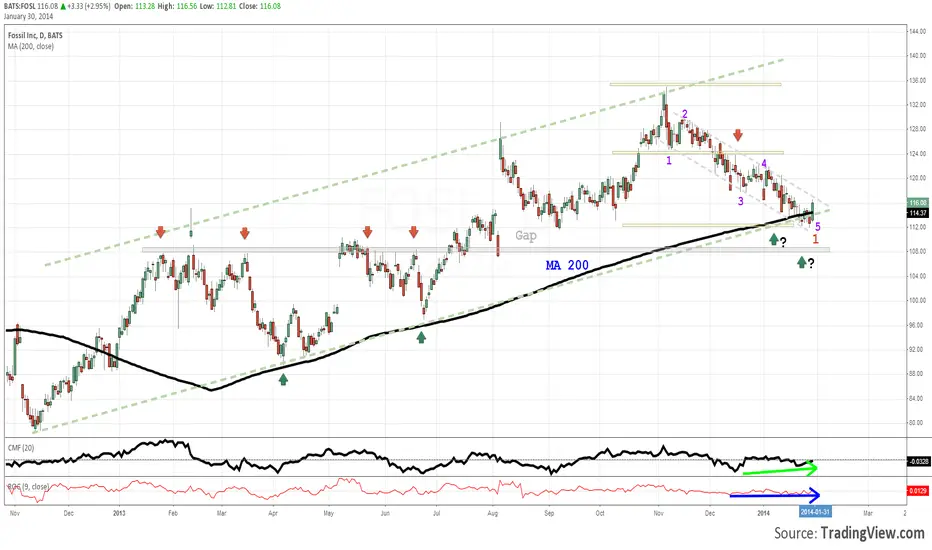Click the red 0.0129 ROC value tag
The width and height of the screenshot is (932, 550).
(917, 491)
